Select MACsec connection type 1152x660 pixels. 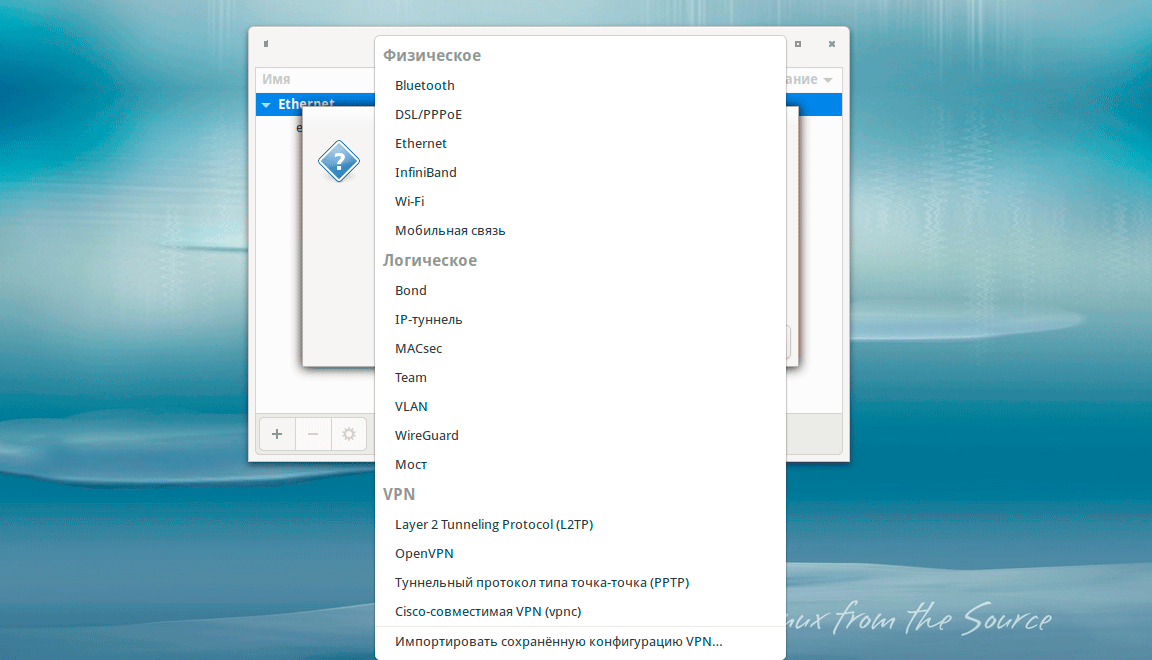coord(580,348)
